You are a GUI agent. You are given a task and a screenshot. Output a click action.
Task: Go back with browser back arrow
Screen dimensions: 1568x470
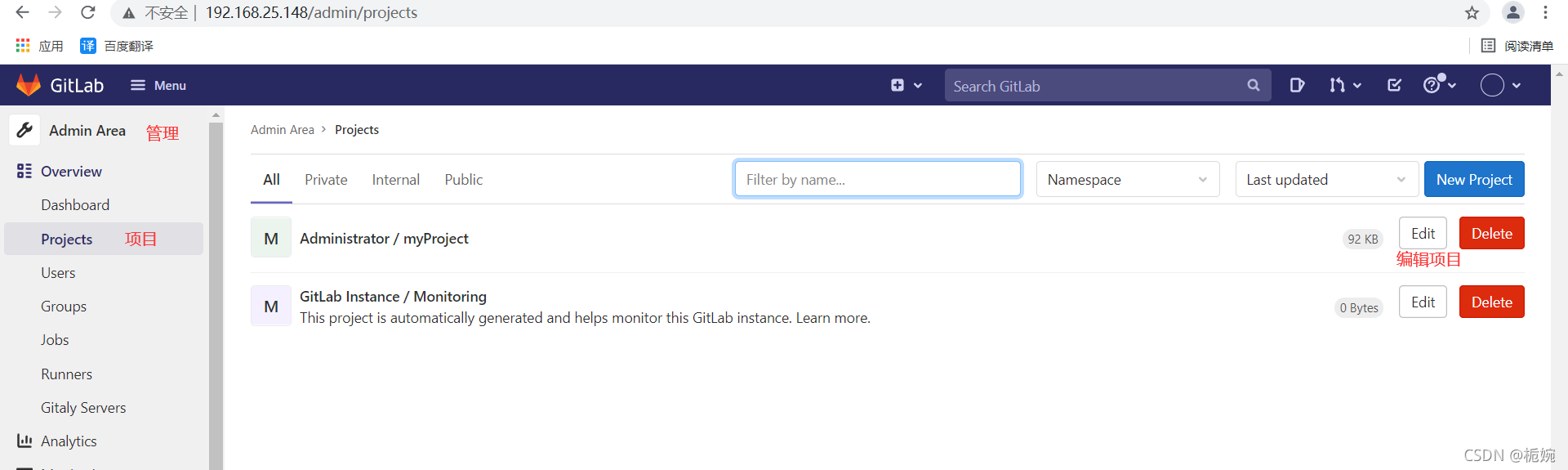(23, 12)
